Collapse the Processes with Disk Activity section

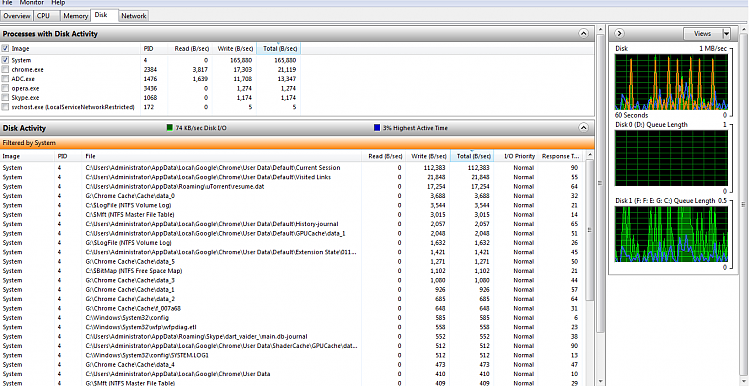pyautogui.click(x=583, y=33)
